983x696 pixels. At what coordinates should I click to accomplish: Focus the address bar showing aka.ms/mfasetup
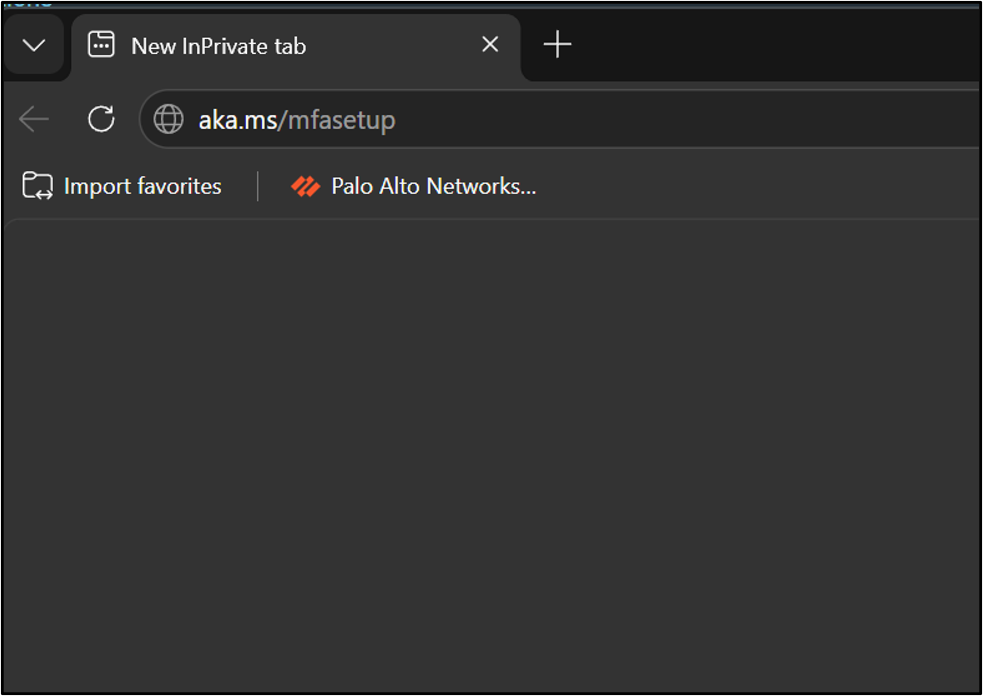pyautogui.click(x=560, y=119)
